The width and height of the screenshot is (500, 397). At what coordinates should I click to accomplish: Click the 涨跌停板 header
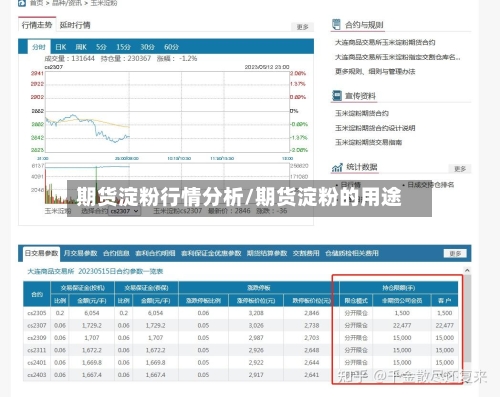tap(259, 288)
